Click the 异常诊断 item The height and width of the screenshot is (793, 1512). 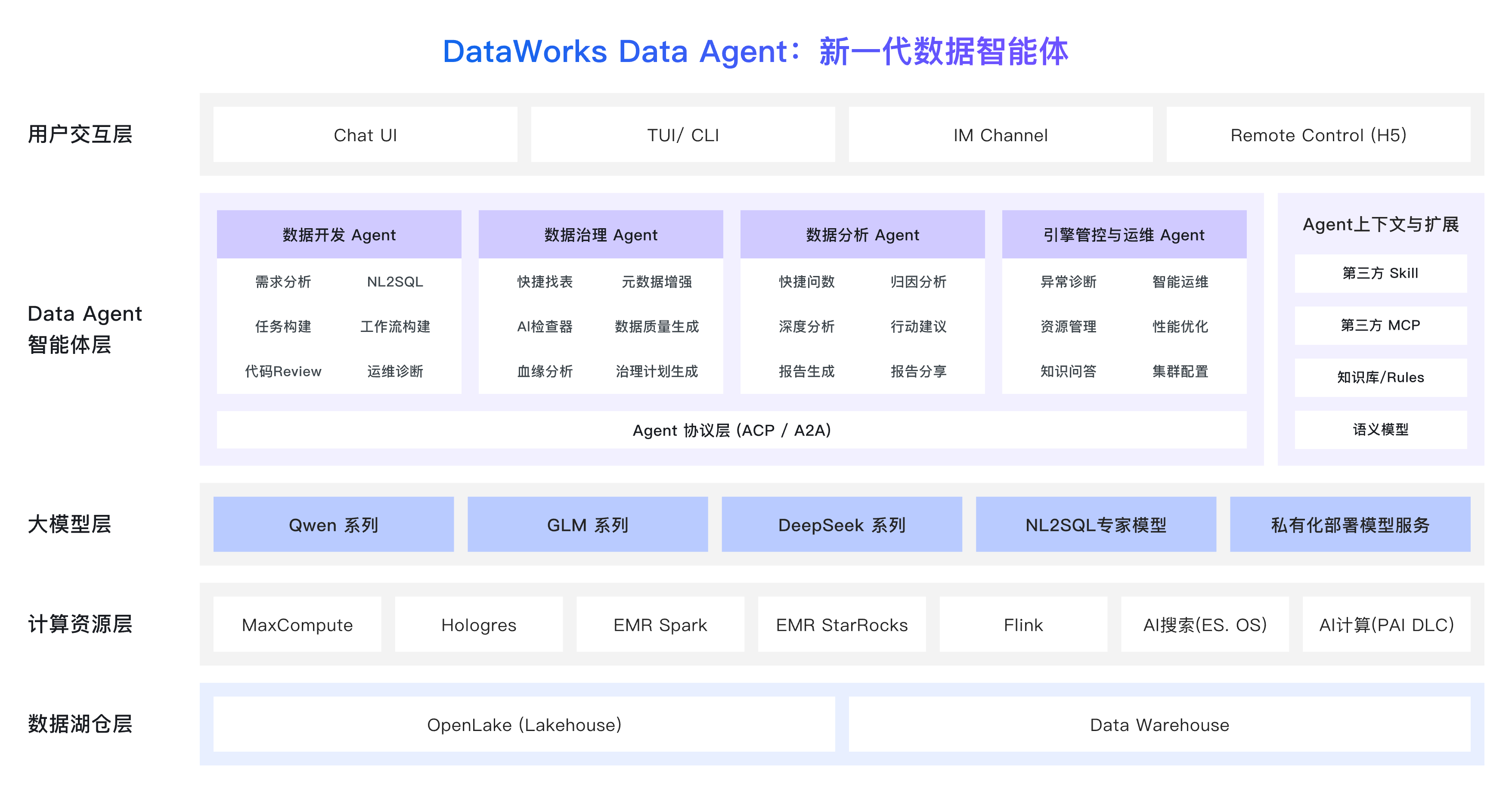pos(1068,282)
